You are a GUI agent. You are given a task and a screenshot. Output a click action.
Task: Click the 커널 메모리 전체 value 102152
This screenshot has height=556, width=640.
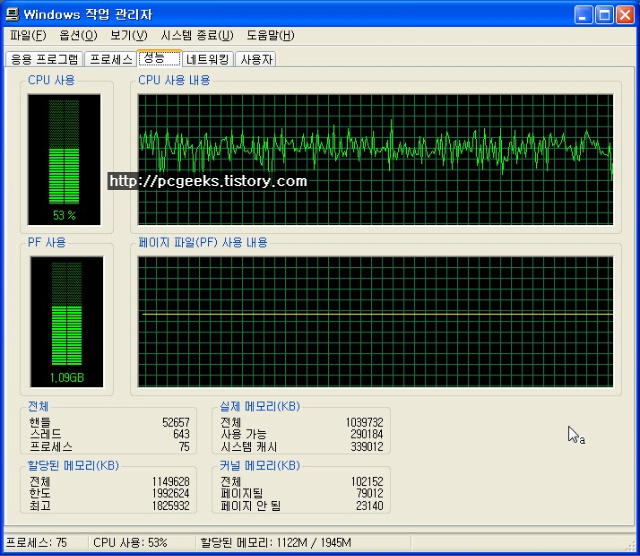(x=367, y=482)
